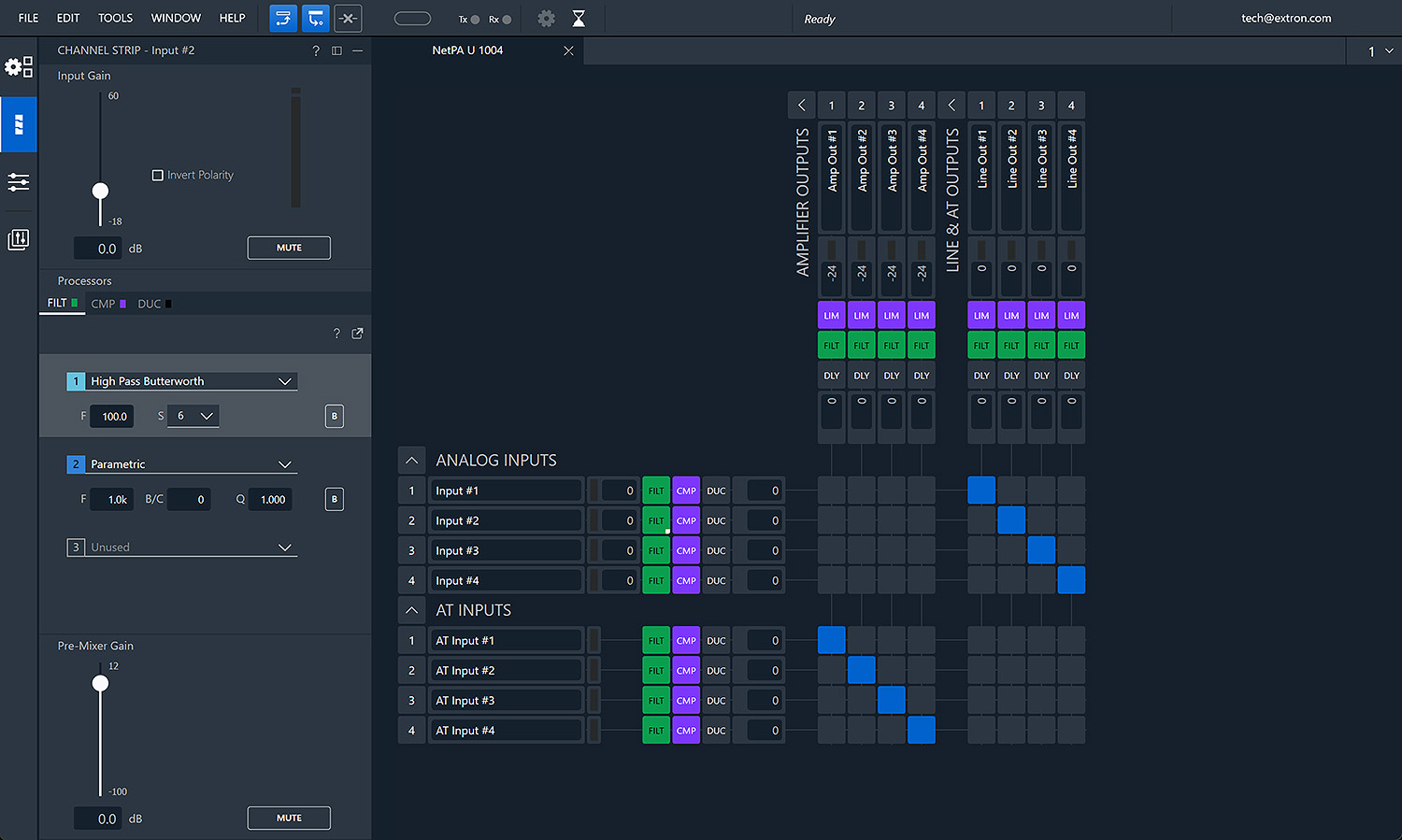1402x840 pixels.
Task: Switch to the DUC processor tab
Action: click(154, 304)
